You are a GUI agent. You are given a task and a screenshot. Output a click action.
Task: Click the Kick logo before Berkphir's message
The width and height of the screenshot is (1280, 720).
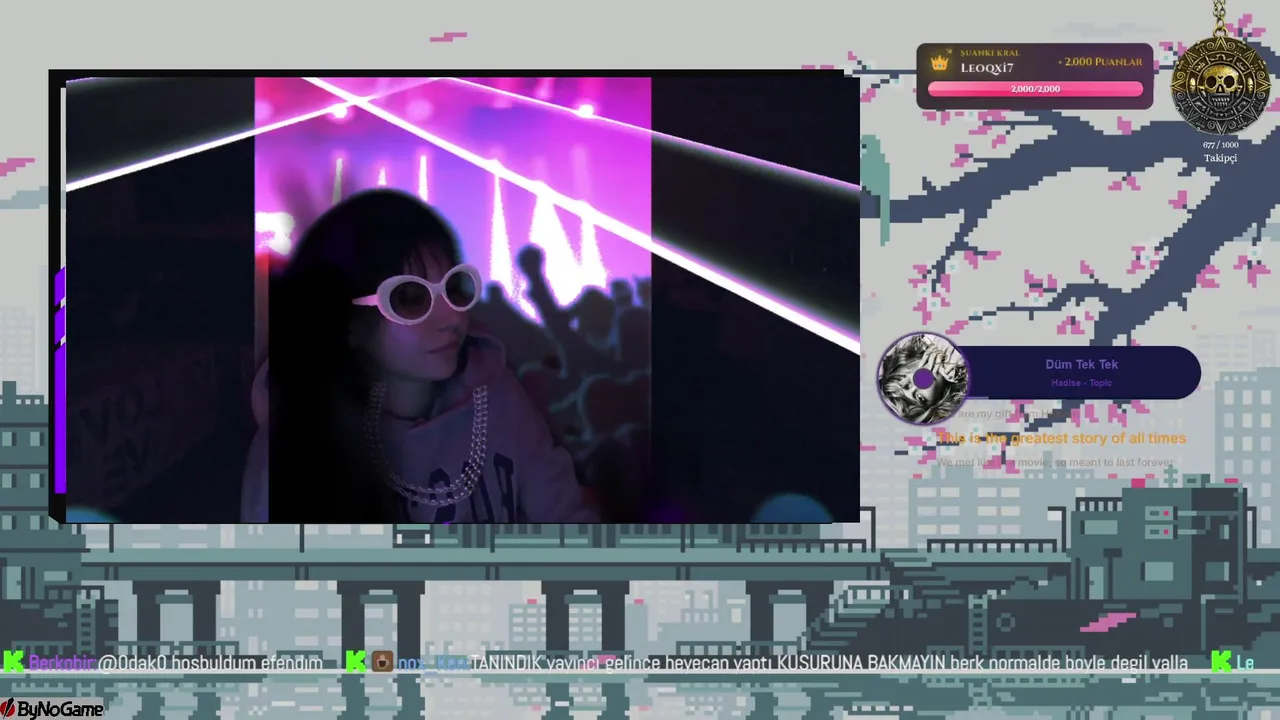point(13,662)
